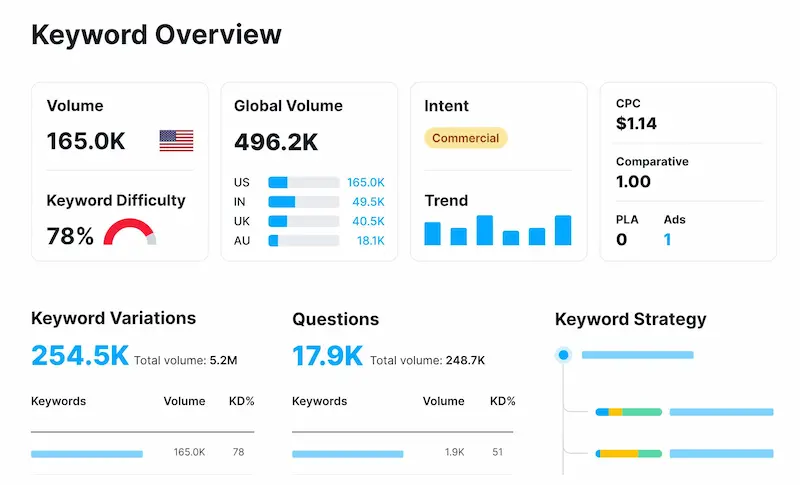Click the last Trend chart bar

[563, 230]
